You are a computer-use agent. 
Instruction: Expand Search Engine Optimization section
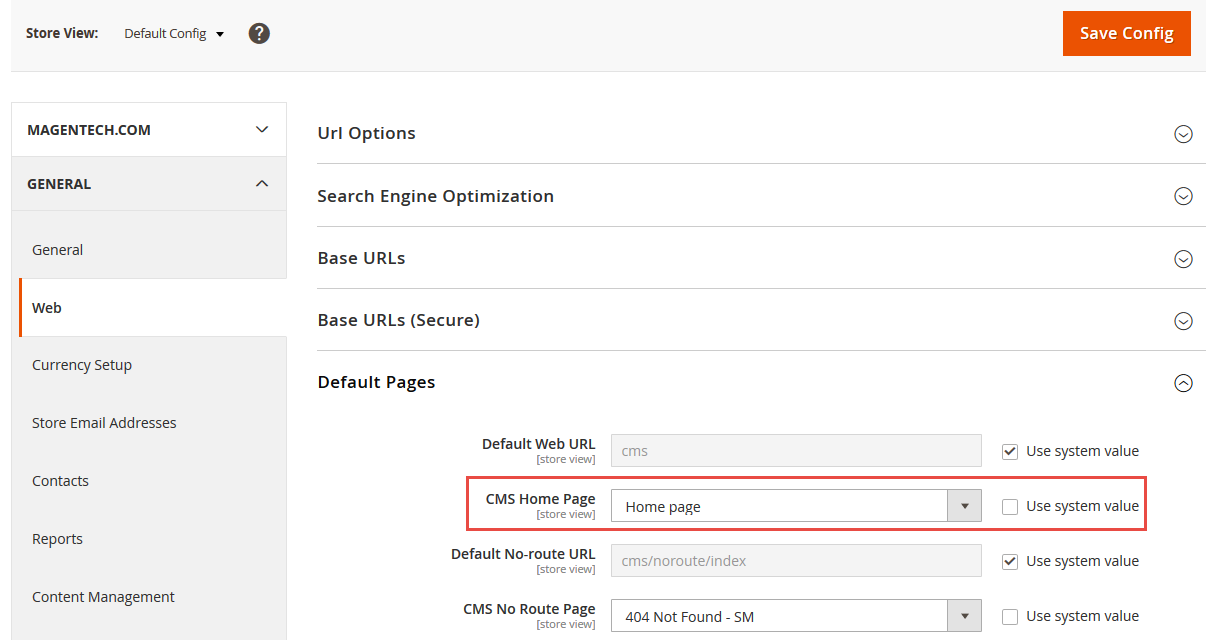click(x=1183, y=196)
